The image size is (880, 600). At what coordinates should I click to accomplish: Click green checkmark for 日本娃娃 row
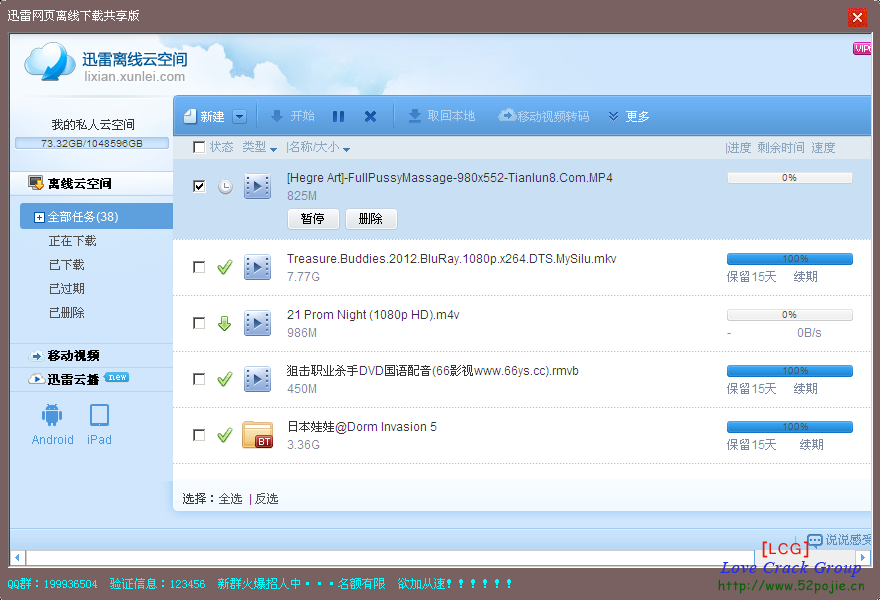pyautogui.click(x=225, y=435)
